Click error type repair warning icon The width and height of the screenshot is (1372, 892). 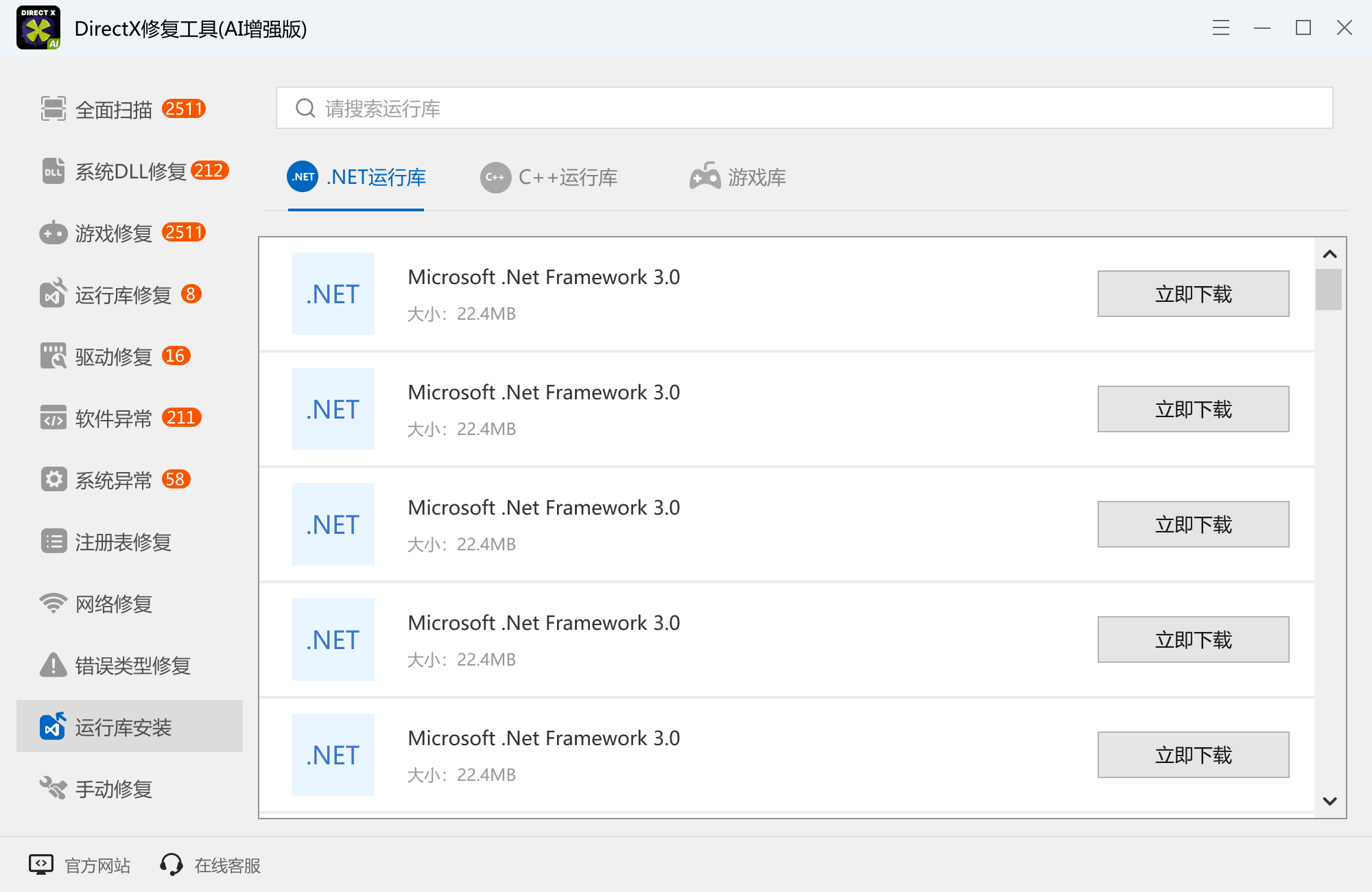pyautogui.click(x=53, y=665)
